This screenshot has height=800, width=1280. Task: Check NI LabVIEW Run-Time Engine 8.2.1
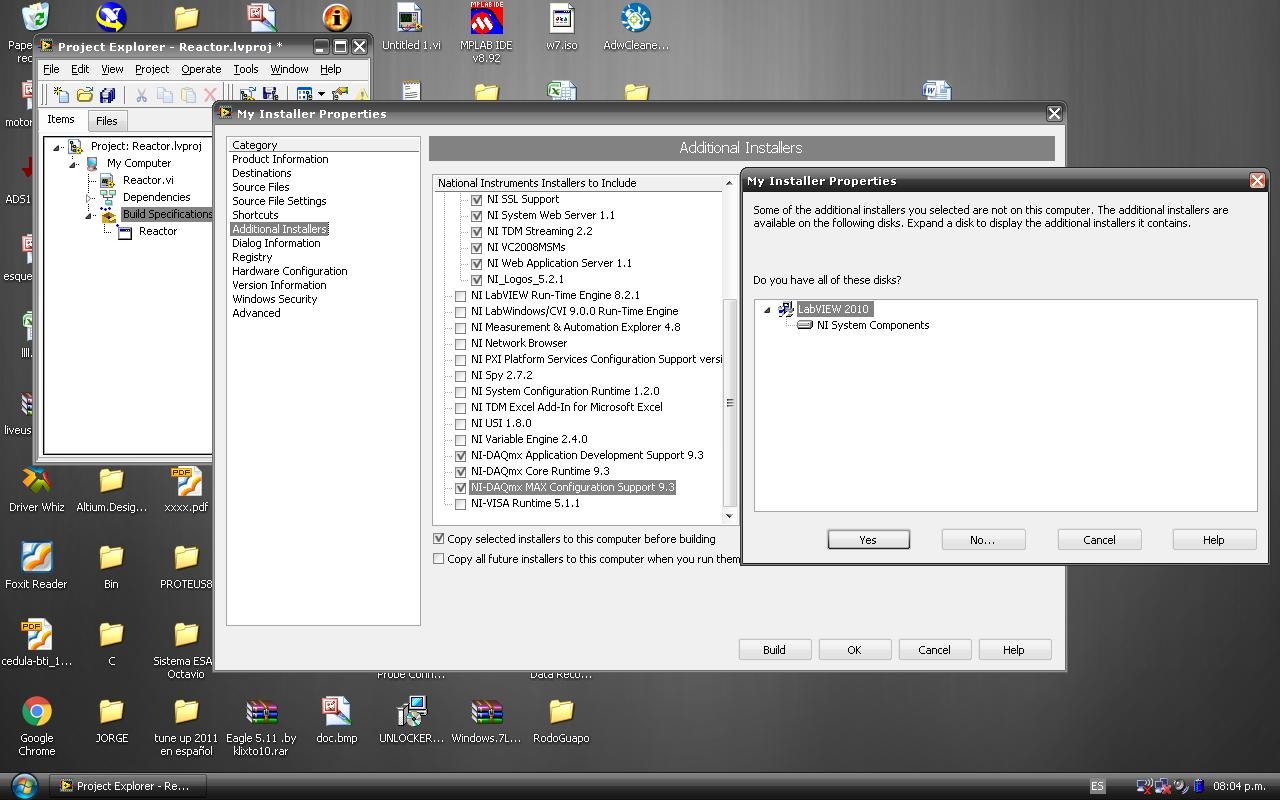point(461,296)
